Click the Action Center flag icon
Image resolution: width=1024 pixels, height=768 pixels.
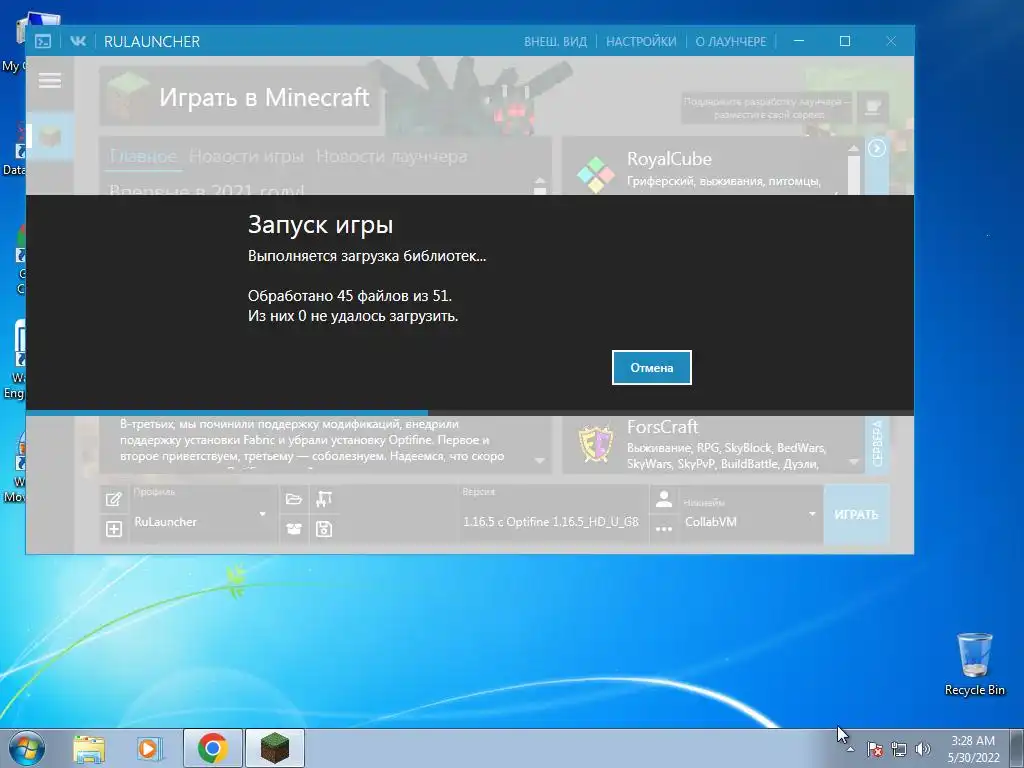pos(874,749)
